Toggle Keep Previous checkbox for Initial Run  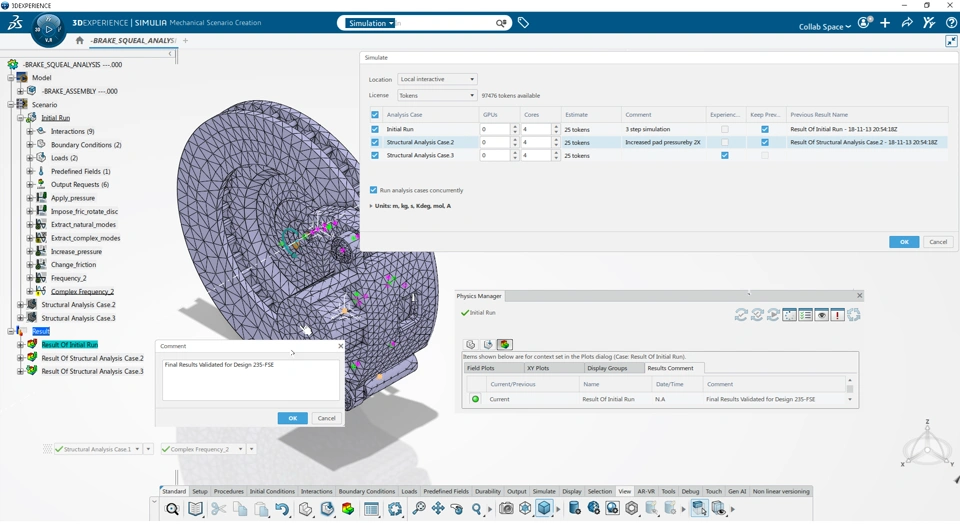click(x=765, y=129)
